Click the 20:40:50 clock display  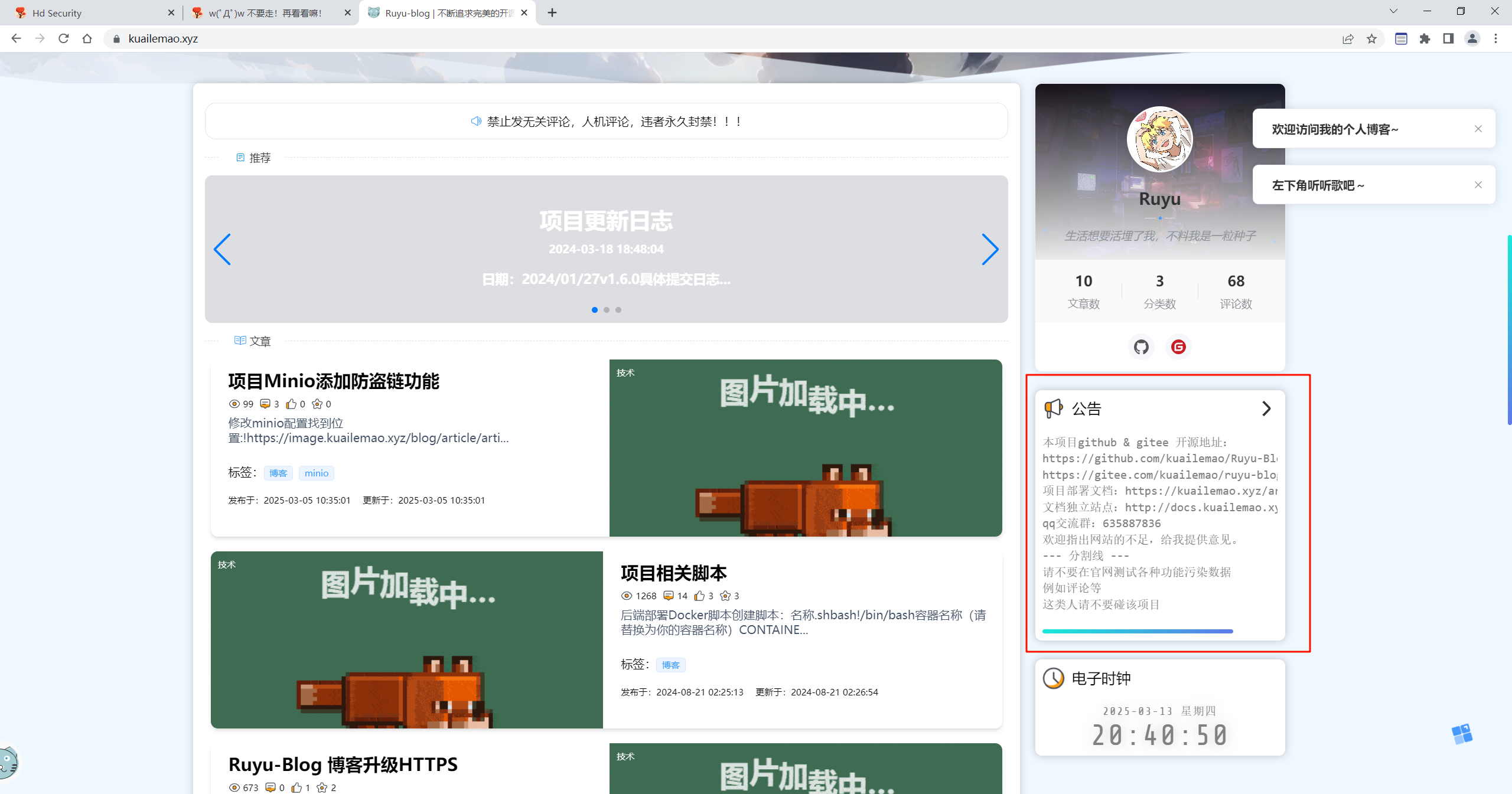tap(1159, 736)
